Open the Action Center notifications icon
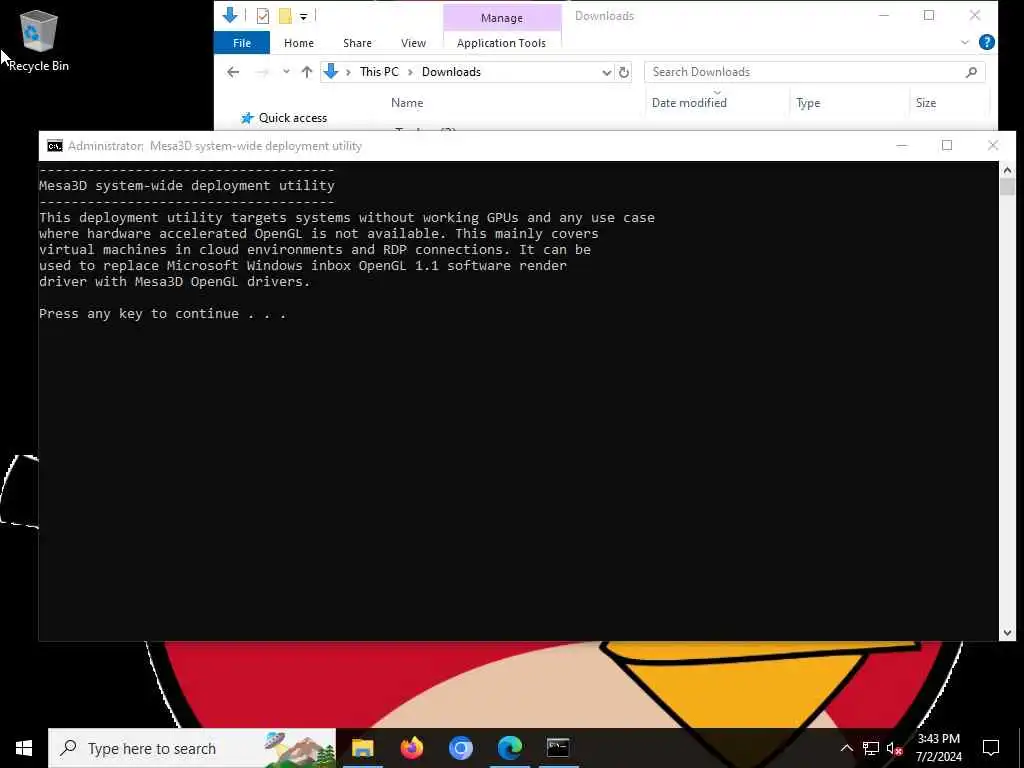The width and height of the screenshot is (1024, 768). (991, 748)
